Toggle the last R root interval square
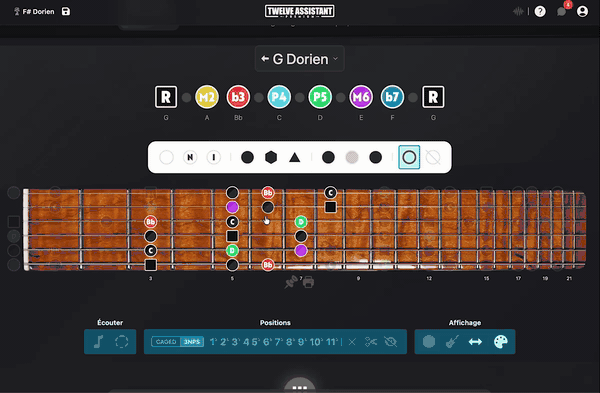 (433, 97)
